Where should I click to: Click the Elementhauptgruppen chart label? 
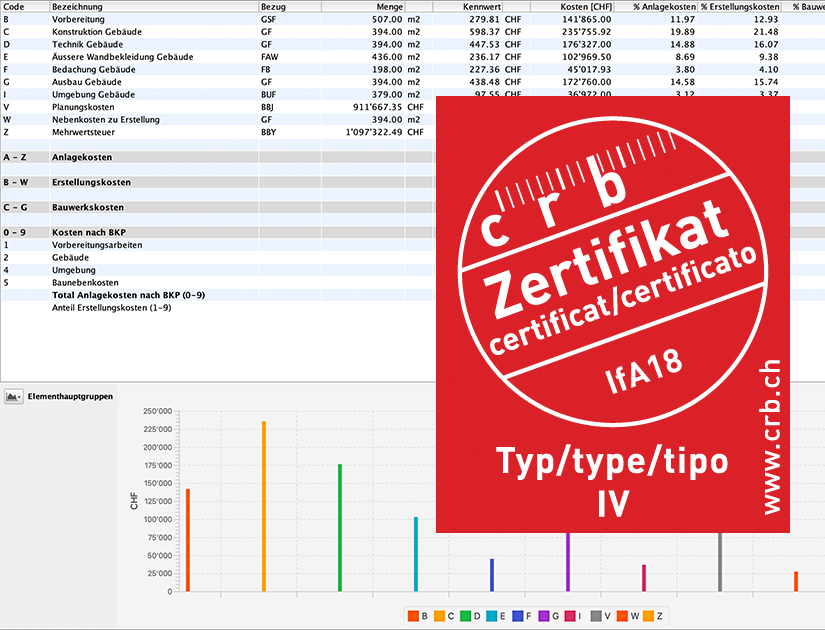pos(71,396)
